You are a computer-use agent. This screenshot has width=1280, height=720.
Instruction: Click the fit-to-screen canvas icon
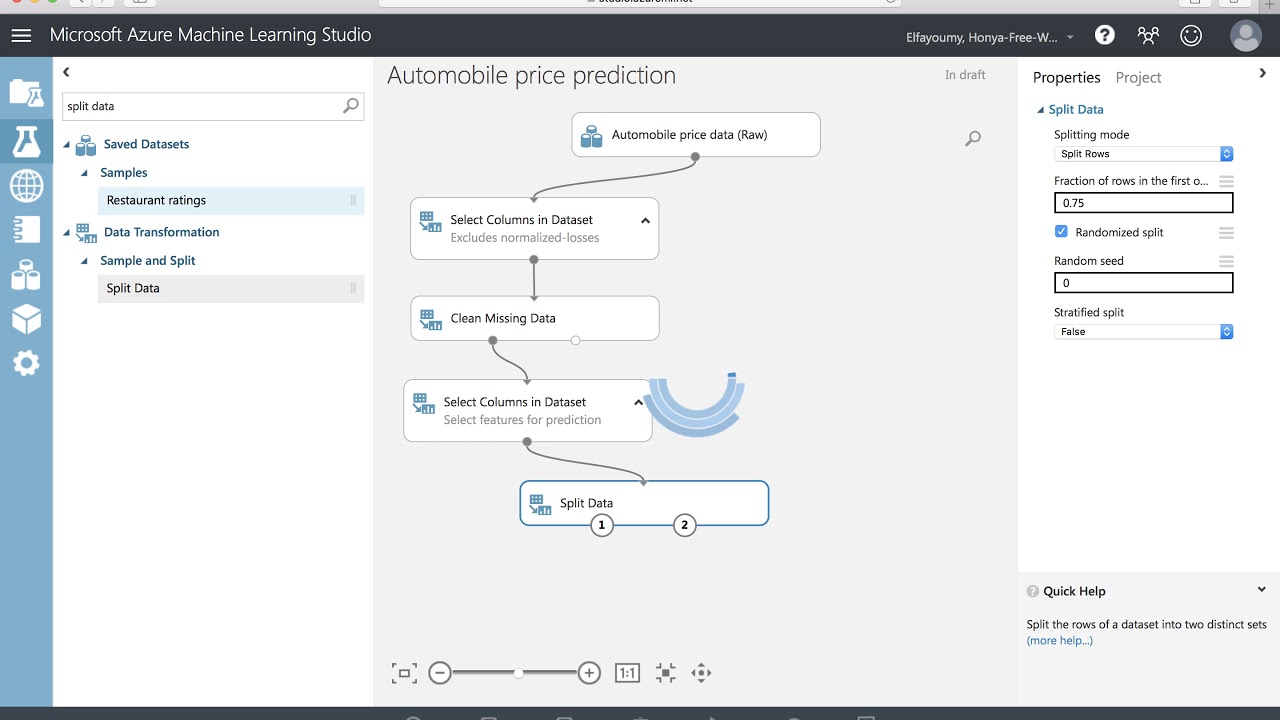pyautogui.click(x=404, y=673)
